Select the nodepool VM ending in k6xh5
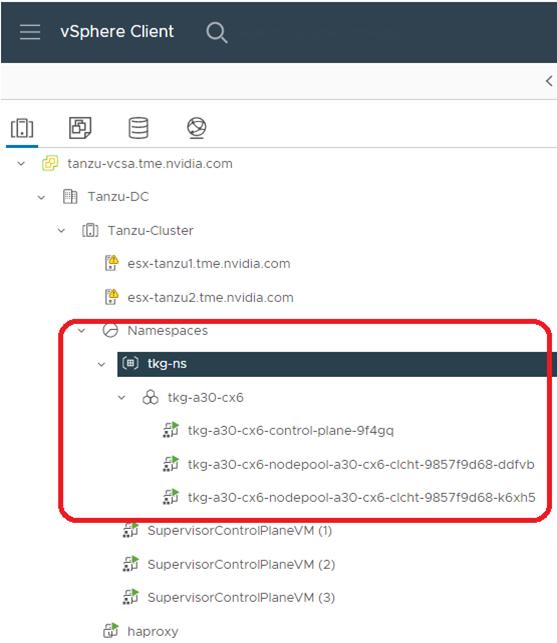557x643 pixels. pos(361,497)
